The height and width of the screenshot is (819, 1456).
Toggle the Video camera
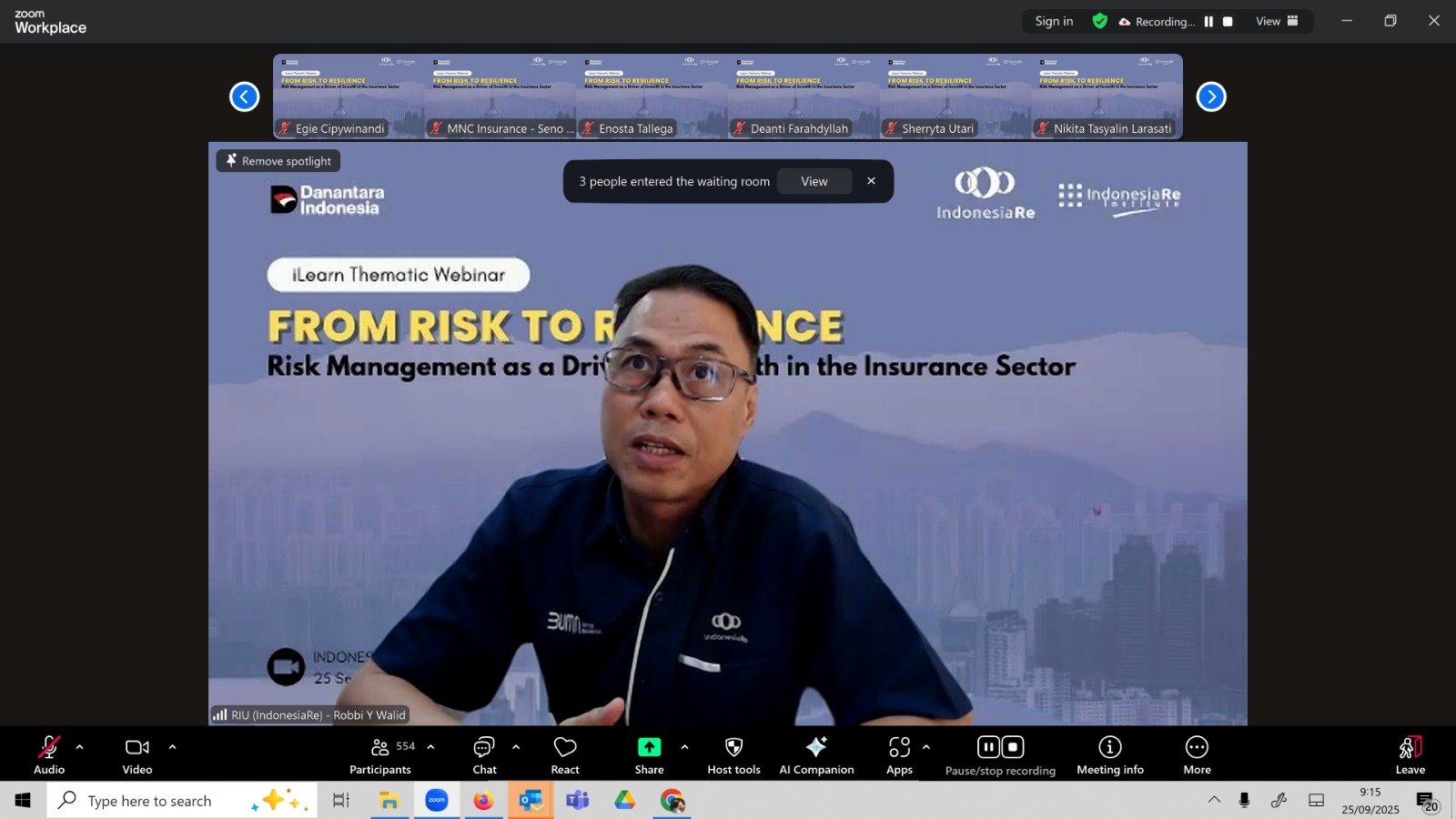(137, 754)
